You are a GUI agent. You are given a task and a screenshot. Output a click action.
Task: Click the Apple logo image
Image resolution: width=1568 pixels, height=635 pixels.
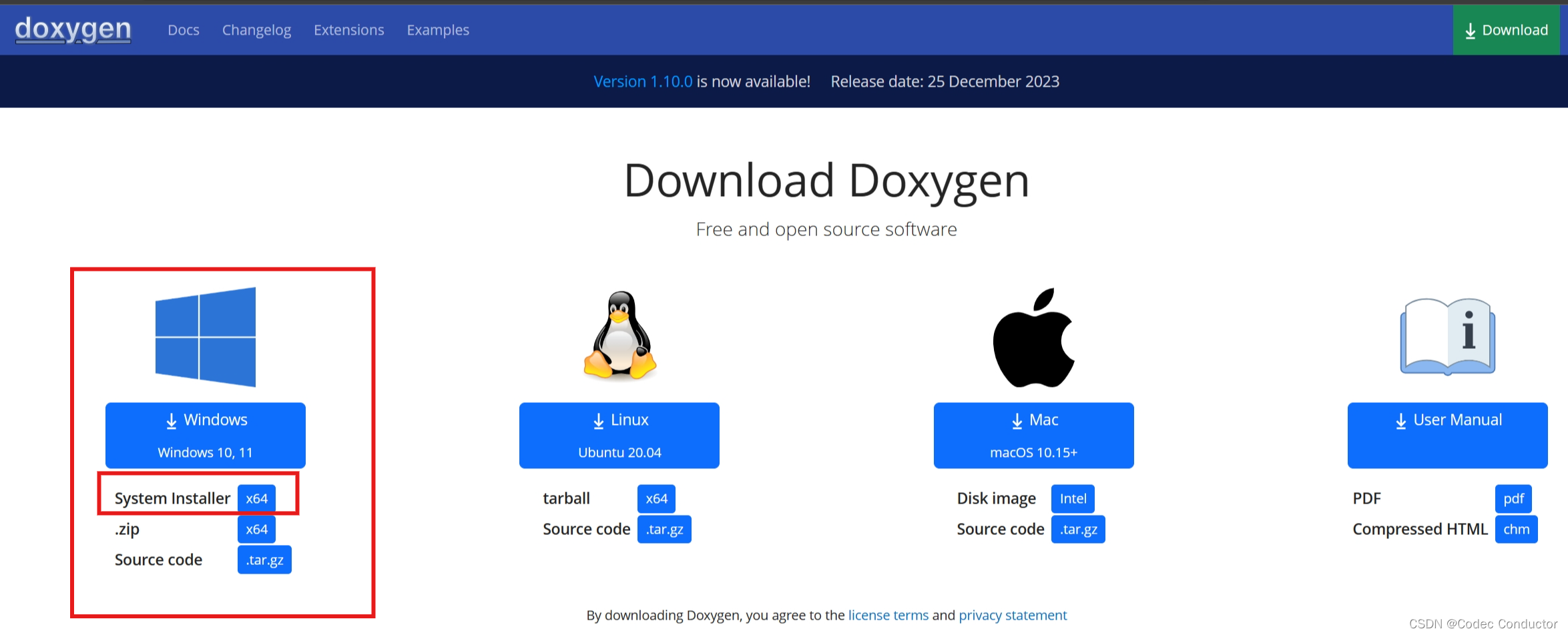coord(1033,338)
